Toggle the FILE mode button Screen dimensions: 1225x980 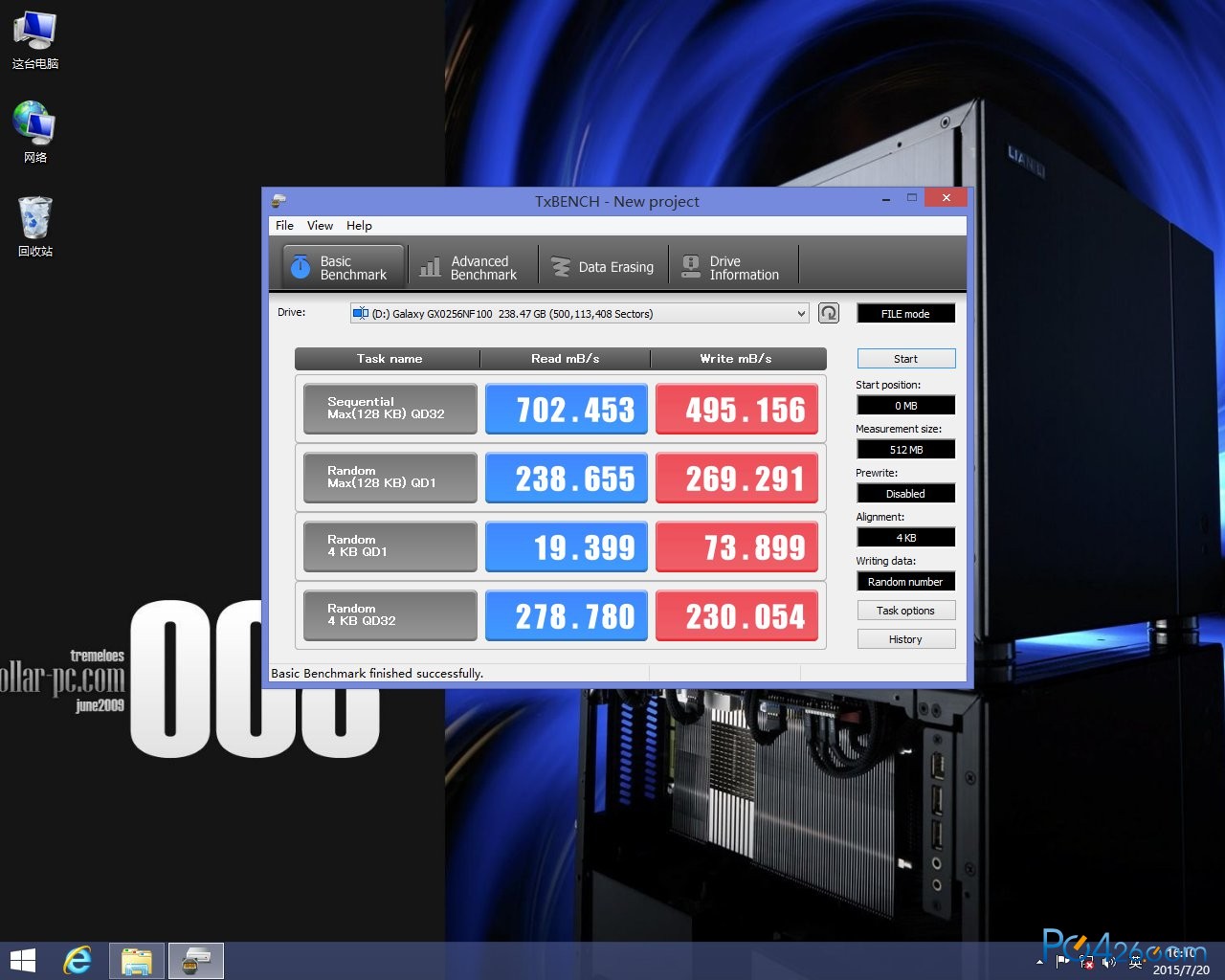[905, 313]
